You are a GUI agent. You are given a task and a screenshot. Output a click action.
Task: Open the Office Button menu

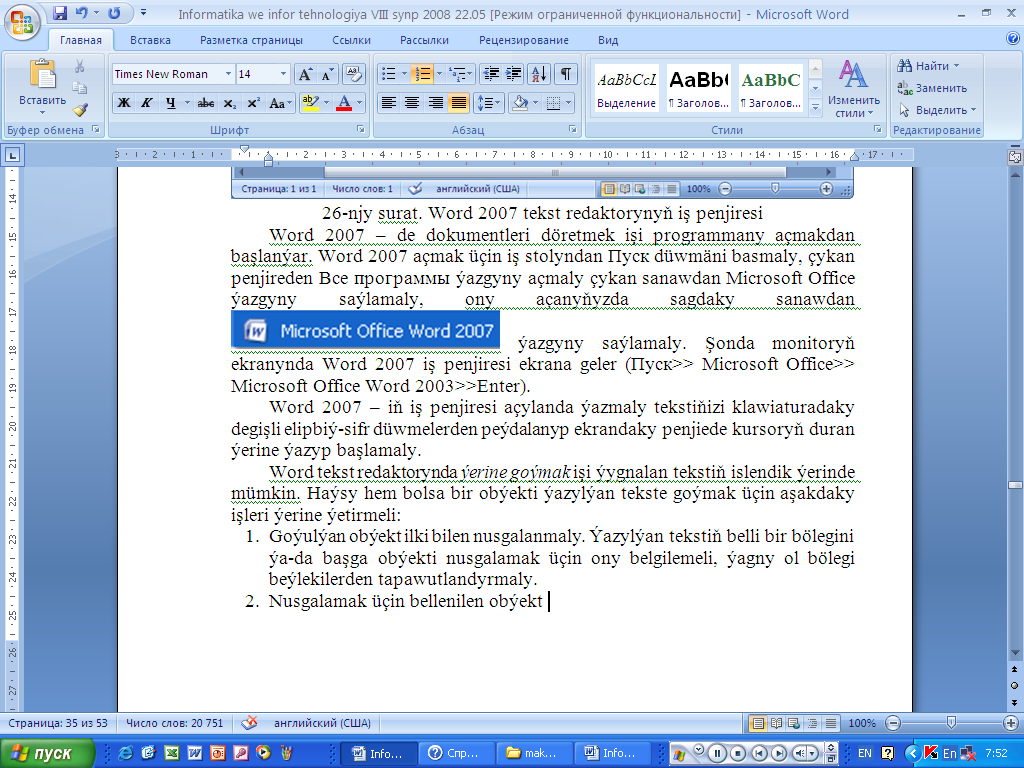click(x=22, y=22)
